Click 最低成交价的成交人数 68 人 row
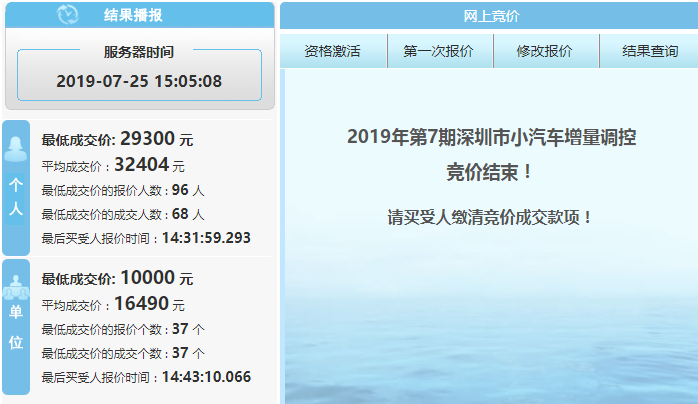This screenshot has width=698, height=404. (x=123, y=214)
